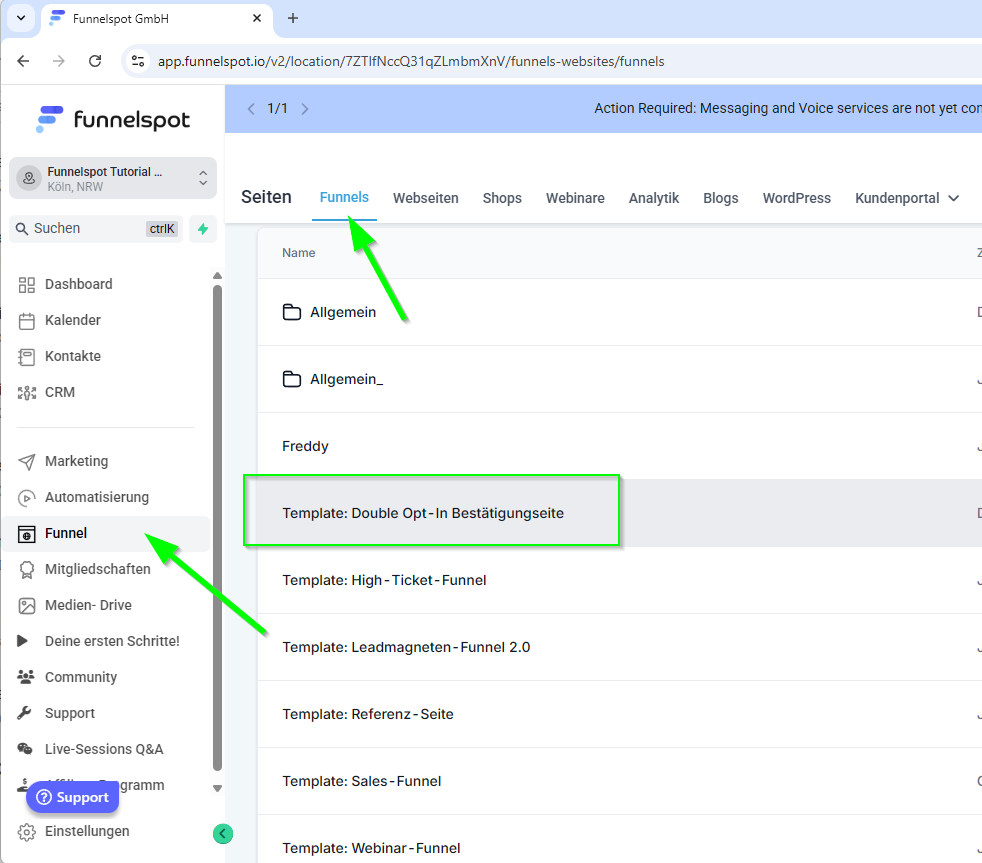The image size is (982, 863).
Task: Go to next notification banner arrow
Action: pyautogui.click(x=305, y=109)
